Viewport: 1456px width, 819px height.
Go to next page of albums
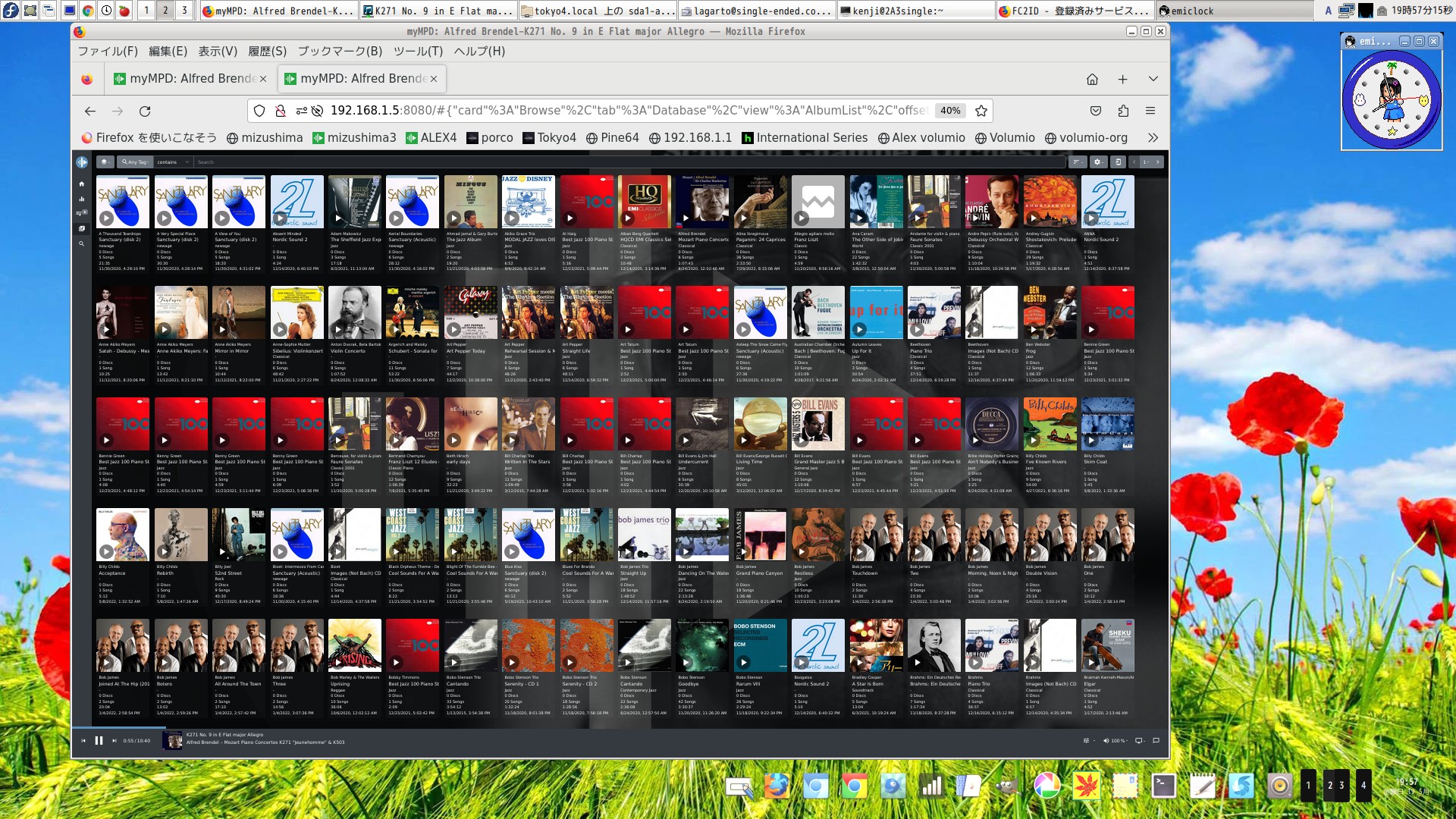tap(1157, 162)
